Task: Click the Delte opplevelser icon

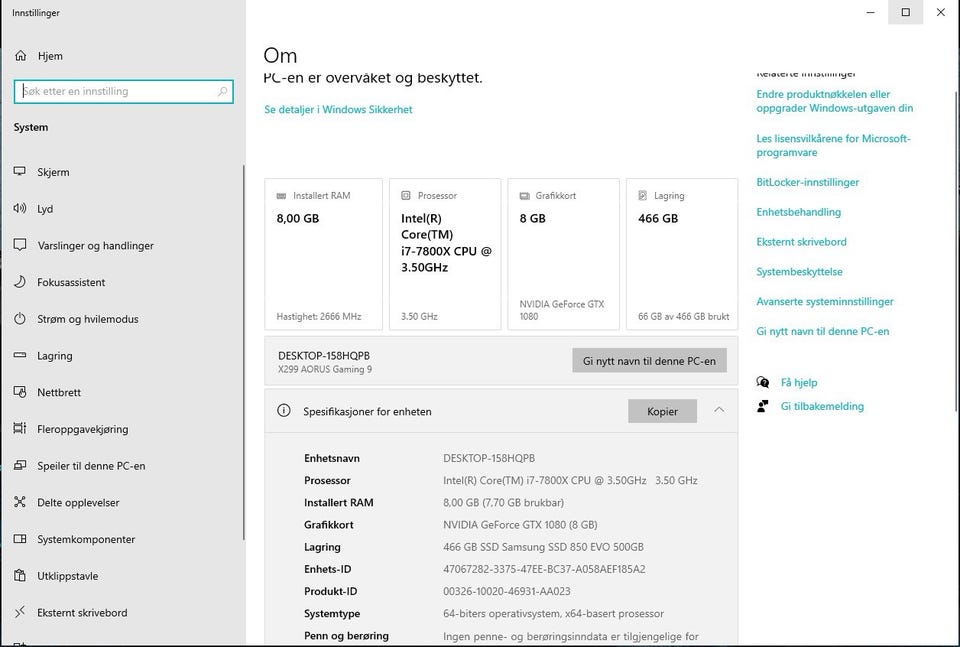Action: pos(20,502)
